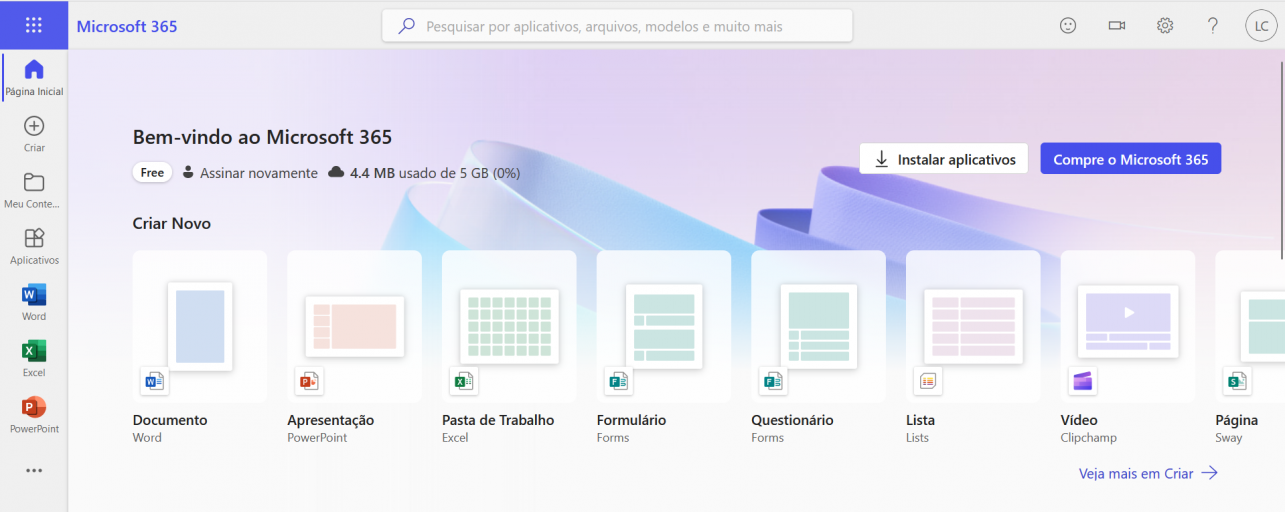This screenshot has width=1285, height=512.
Task: Click the Vídeo card title
Action: coord(1079,420)
